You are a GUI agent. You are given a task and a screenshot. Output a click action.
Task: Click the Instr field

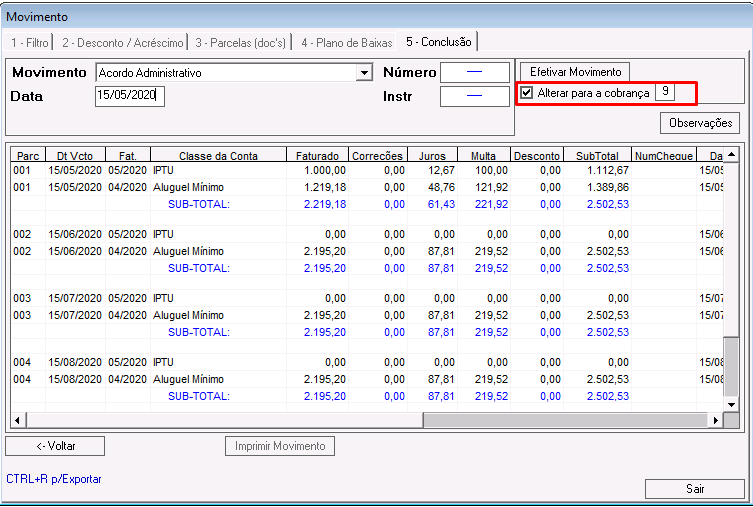pyautogui.click(x=474, y=96)
